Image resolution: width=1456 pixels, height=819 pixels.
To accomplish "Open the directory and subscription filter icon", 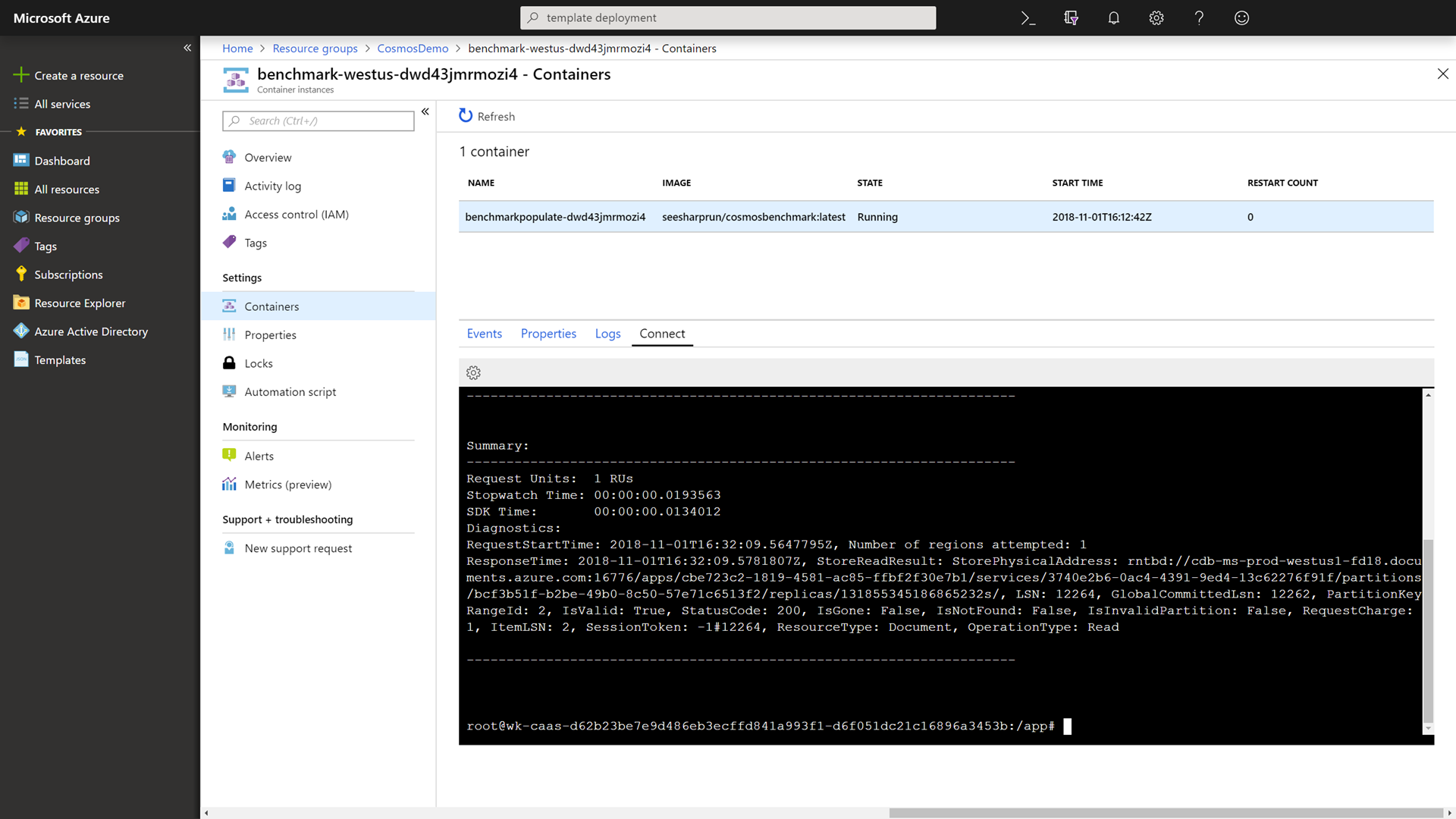I will click(1071, 18).
